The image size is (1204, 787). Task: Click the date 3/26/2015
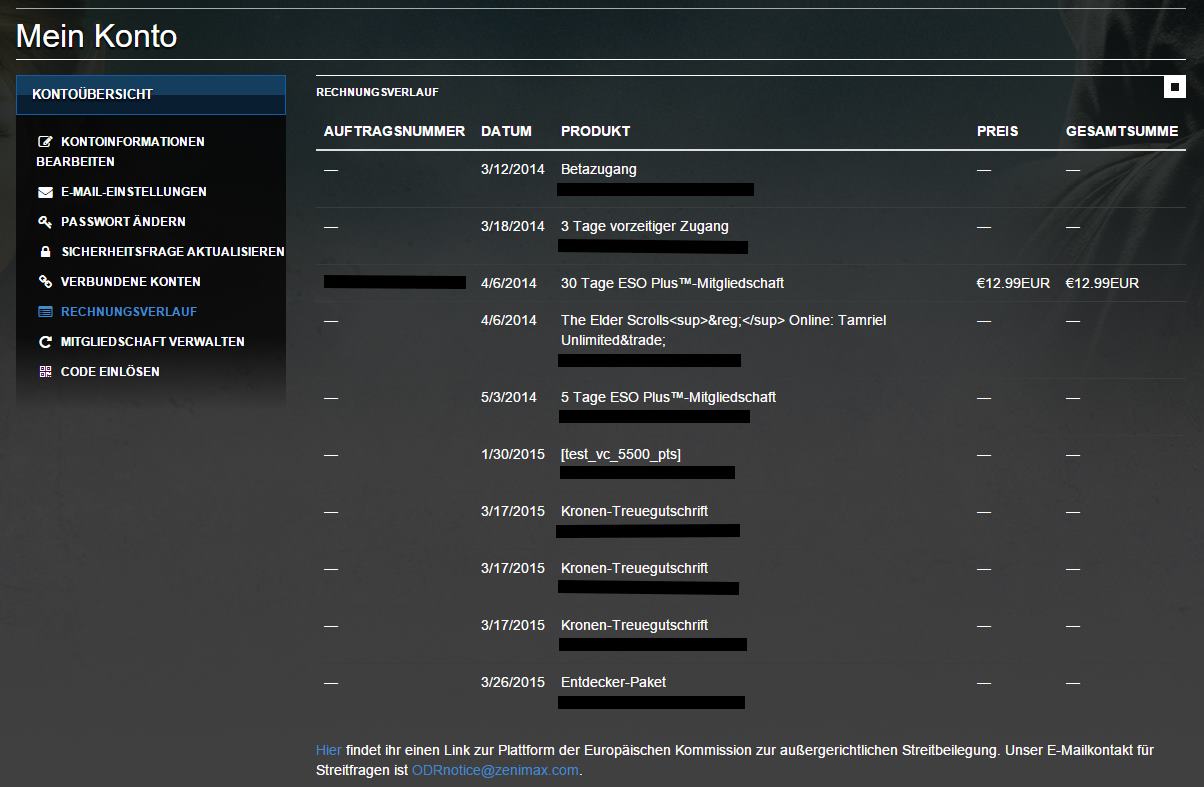[x=513, y=682]
